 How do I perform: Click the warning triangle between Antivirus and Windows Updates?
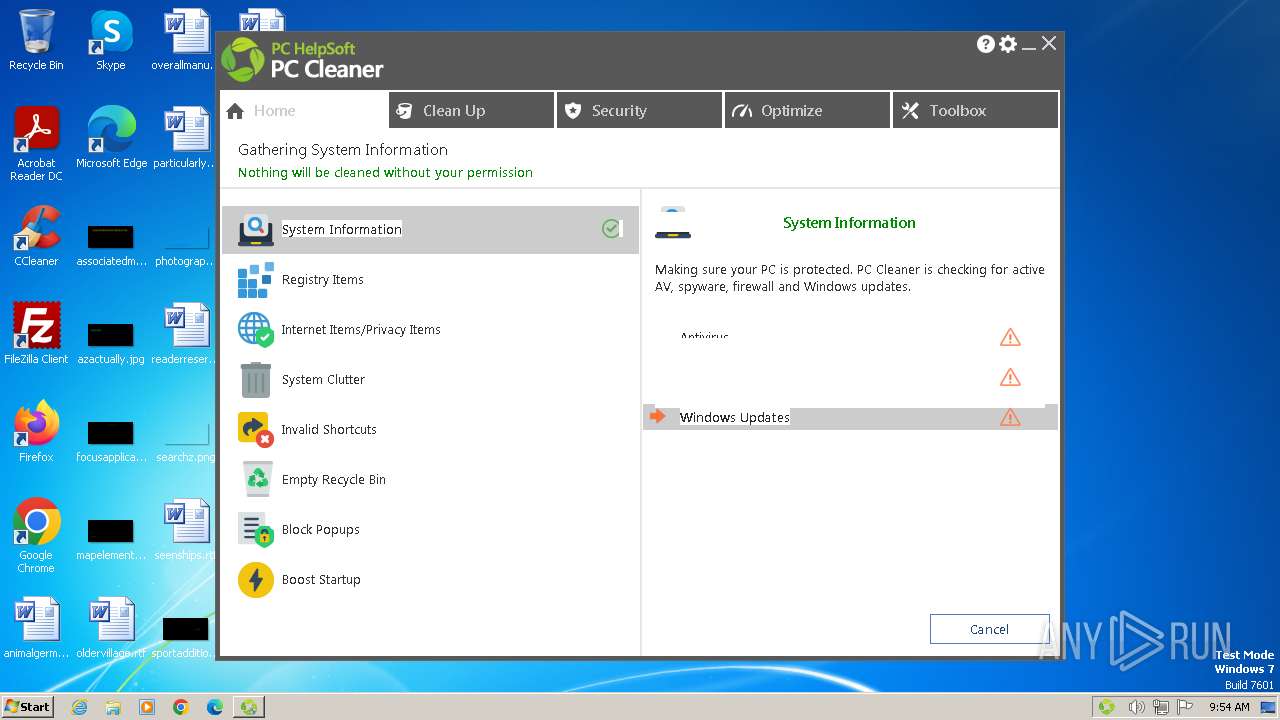pos(1010,377)
